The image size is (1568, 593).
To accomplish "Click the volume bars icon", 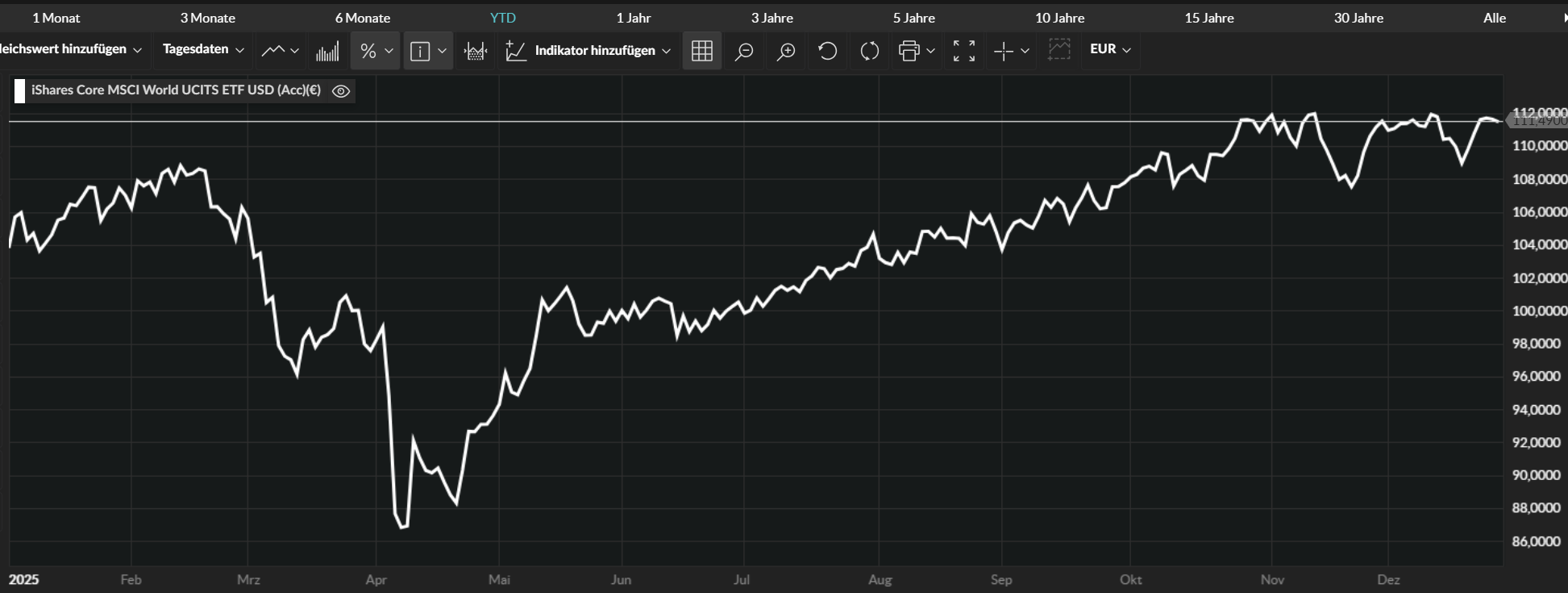I will click(327, 51).
